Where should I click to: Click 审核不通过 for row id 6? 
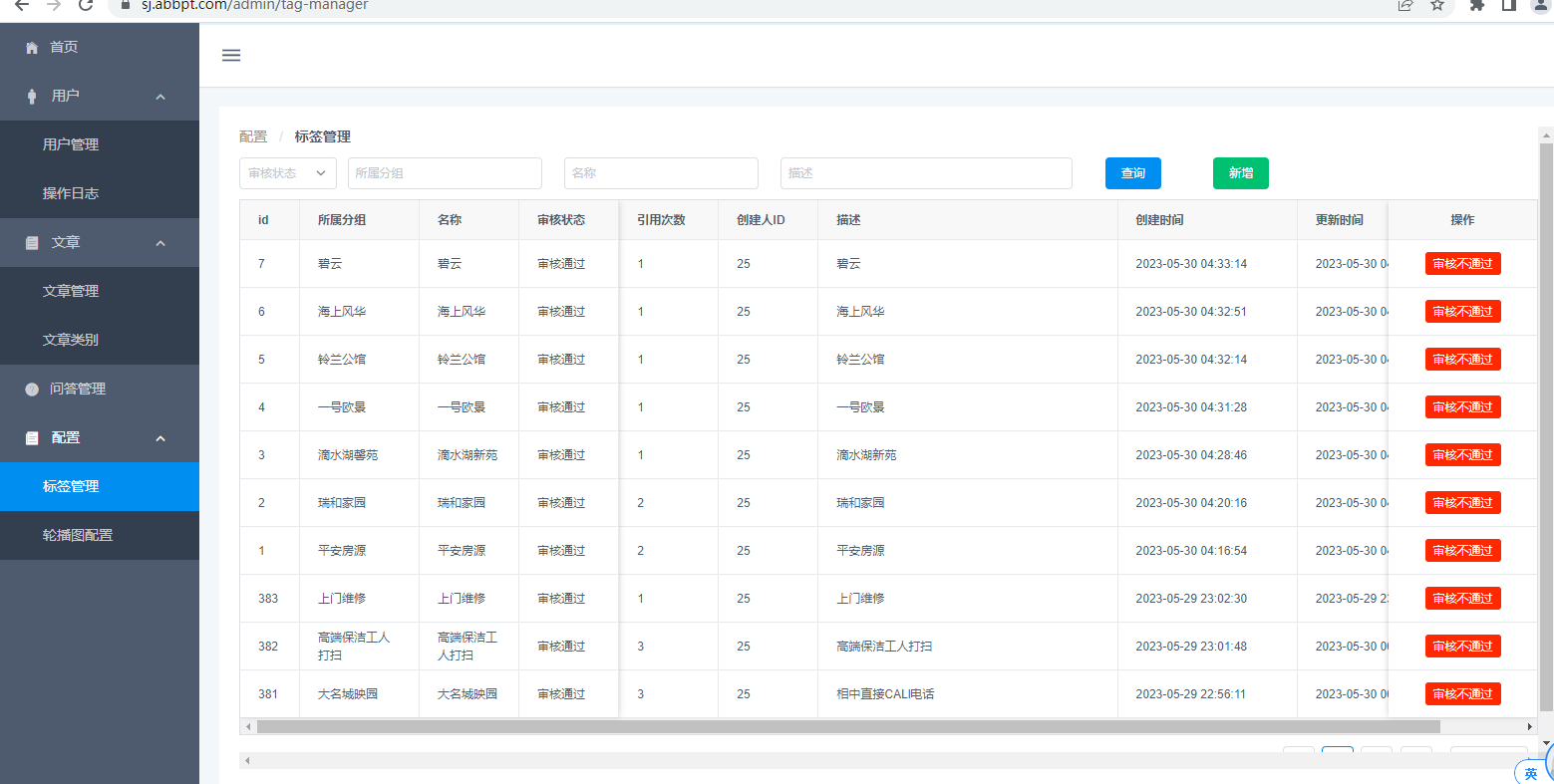pyautogui.click(x=1463, y=312)
